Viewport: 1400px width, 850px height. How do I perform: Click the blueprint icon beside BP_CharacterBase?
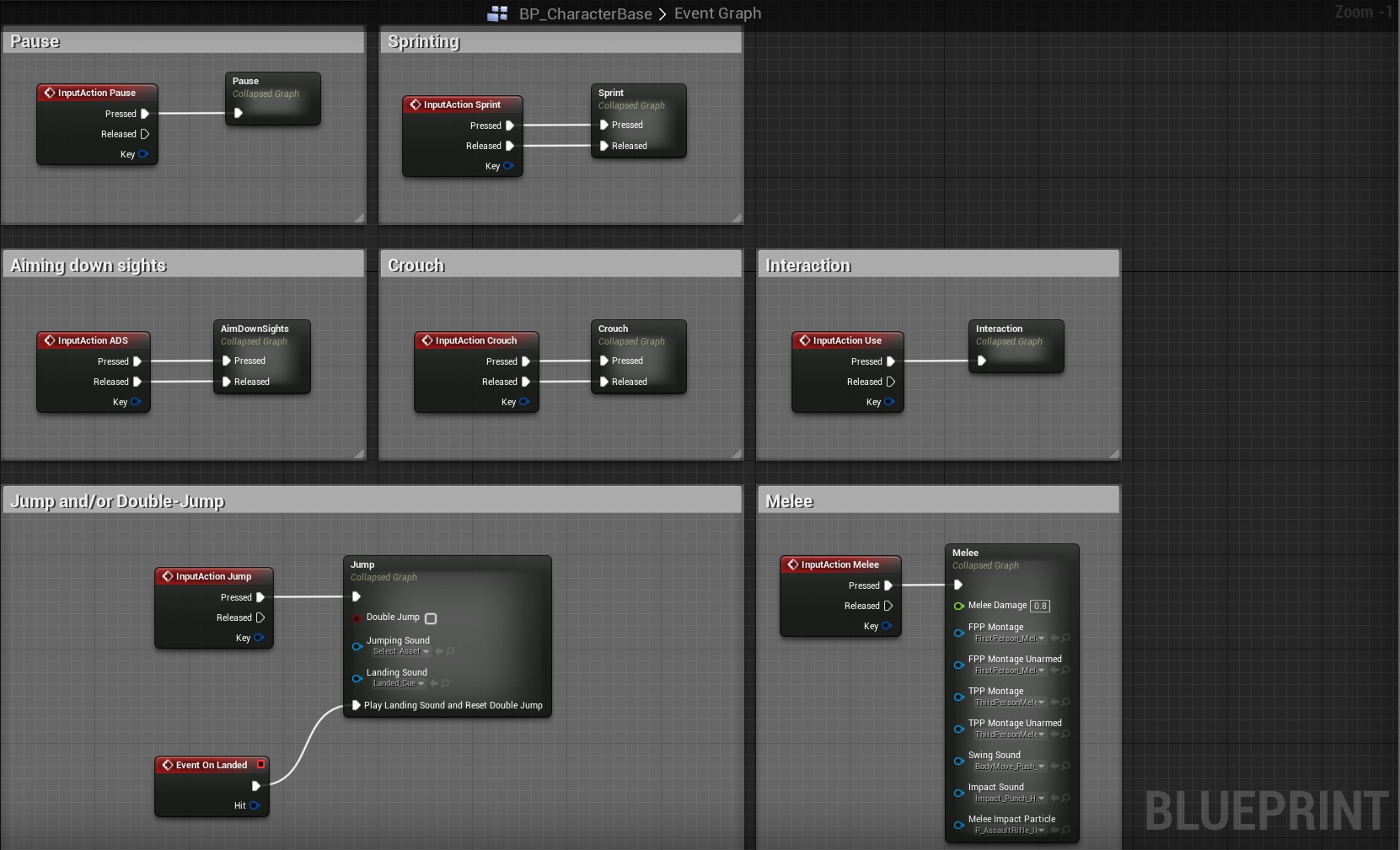click(x=498, y=13)
